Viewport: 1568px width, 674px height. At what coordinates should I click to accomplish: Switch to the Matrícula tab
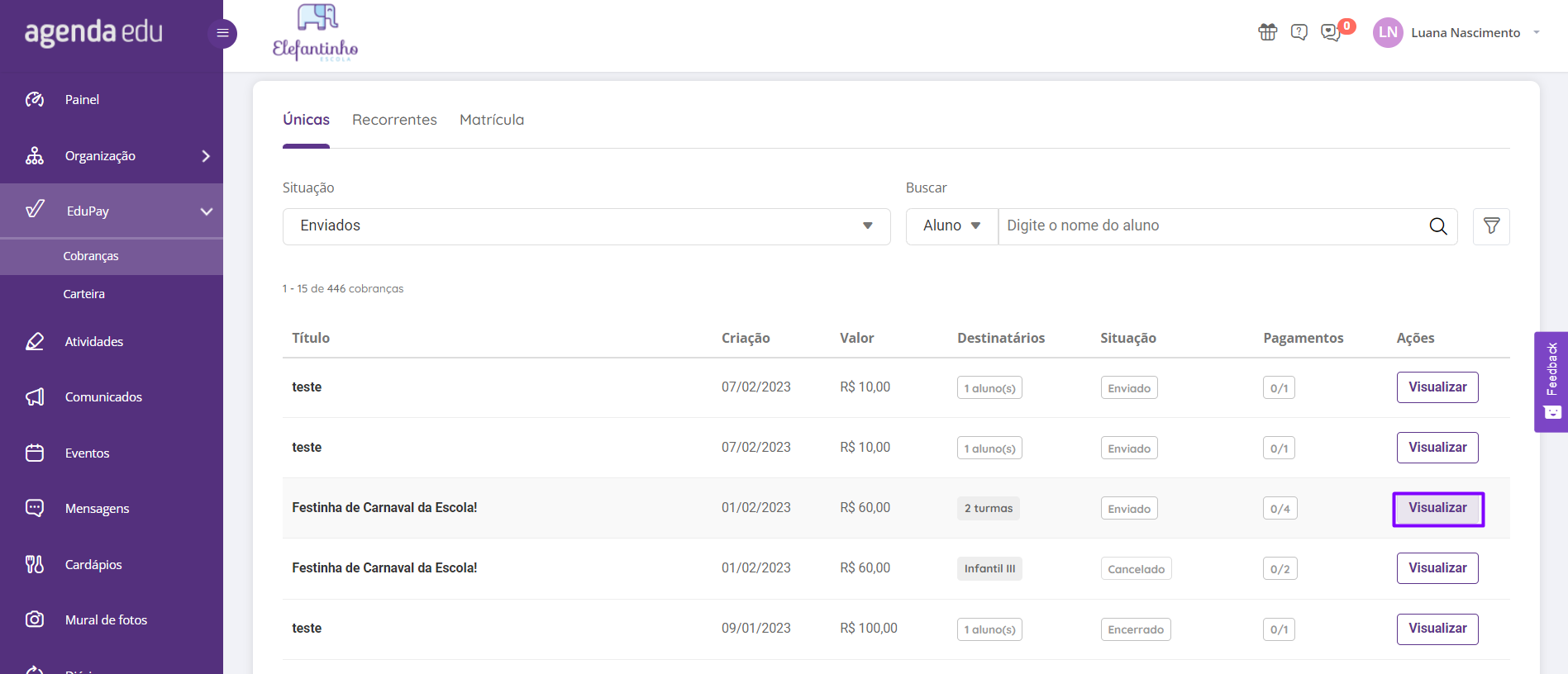click(x=492, y=120)
